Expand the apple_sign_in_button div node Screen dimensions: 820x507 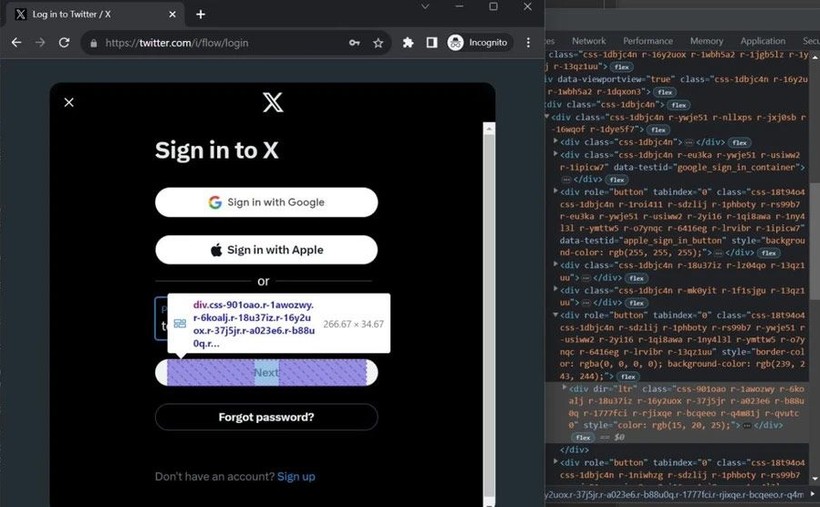(555, 191)
